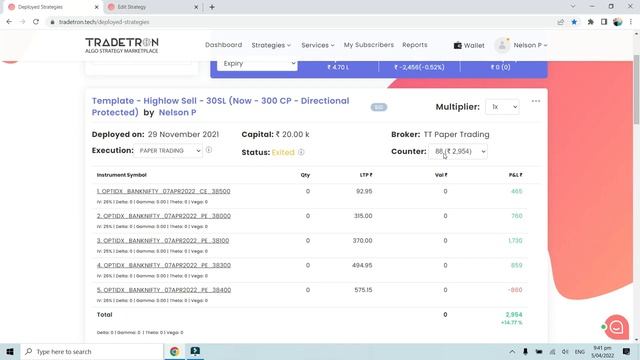Click the ₹ -2,456(-0.52%) summary value
640x360 pixels.
(419, 67)
